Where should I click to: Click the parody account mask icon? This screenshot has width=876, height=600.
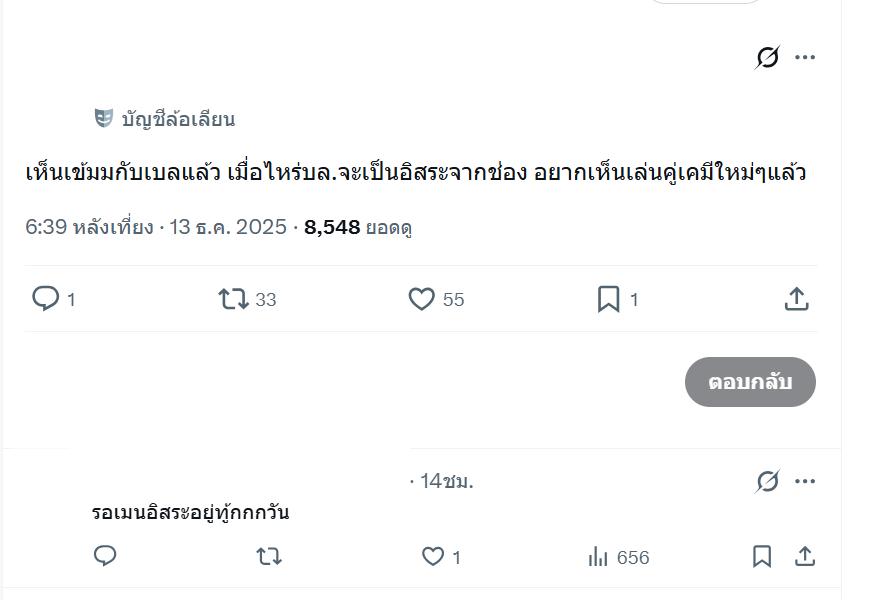[x=104, y=119]
